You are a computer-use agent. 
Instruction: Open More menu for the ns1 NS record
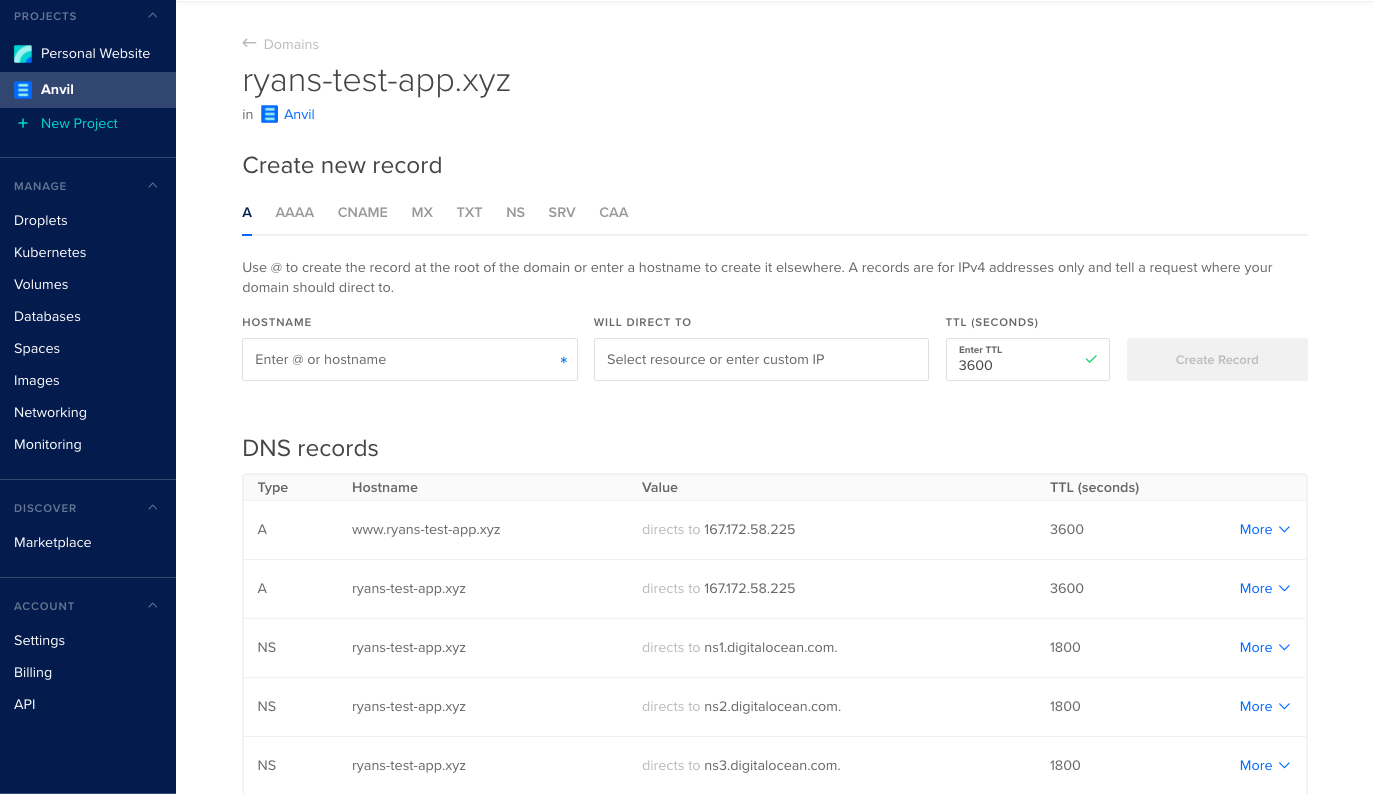(x=1264, y=647)
